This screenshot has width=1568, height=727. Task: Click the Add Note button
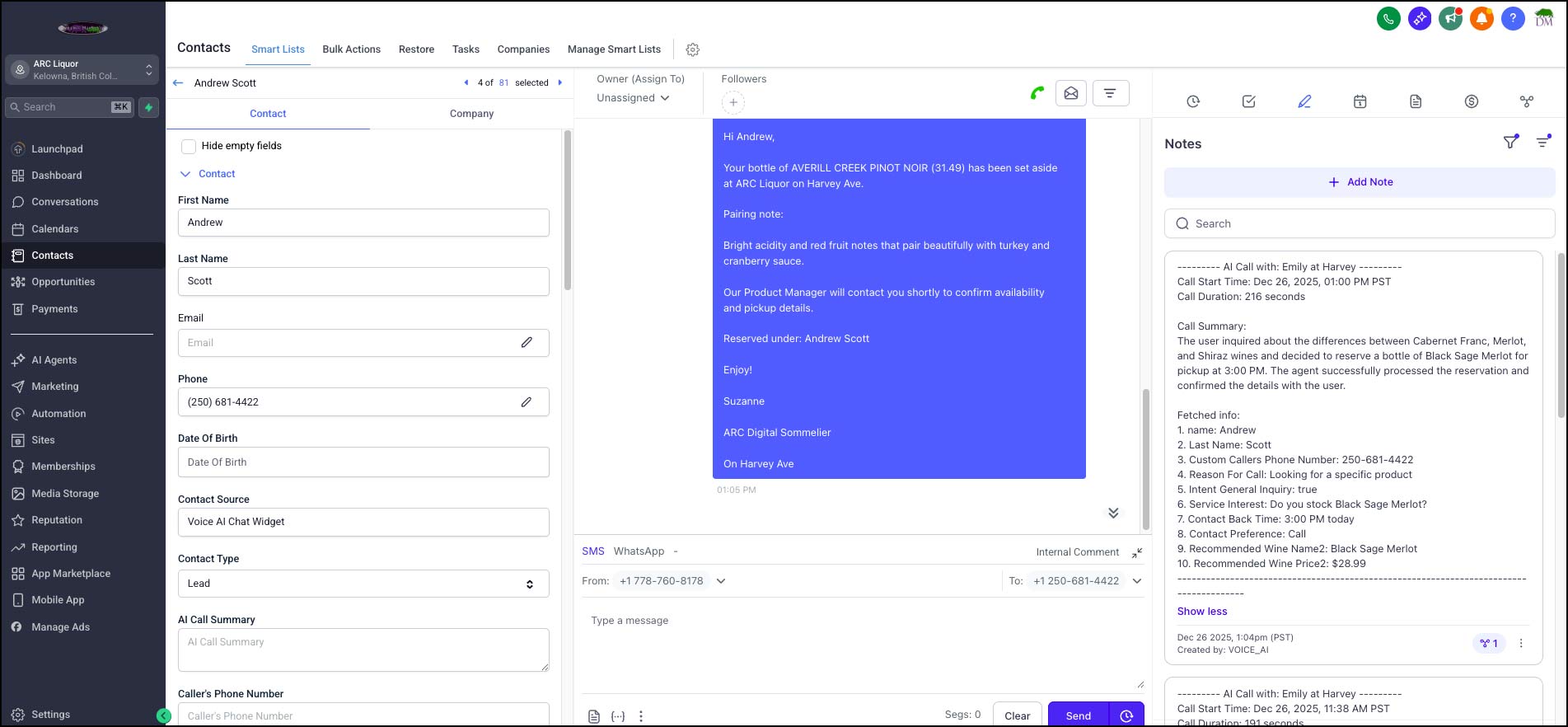(x=1359, y=182)
